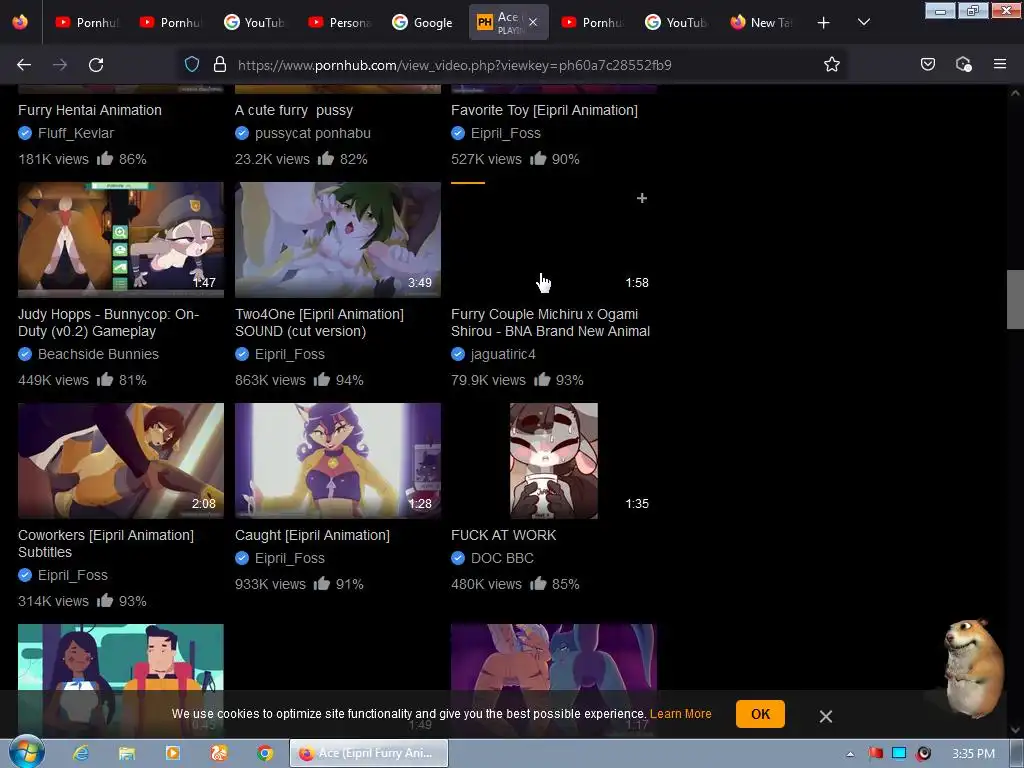
Task: Switch to the leftmost Pornhu tab
Action: point(87,22)
